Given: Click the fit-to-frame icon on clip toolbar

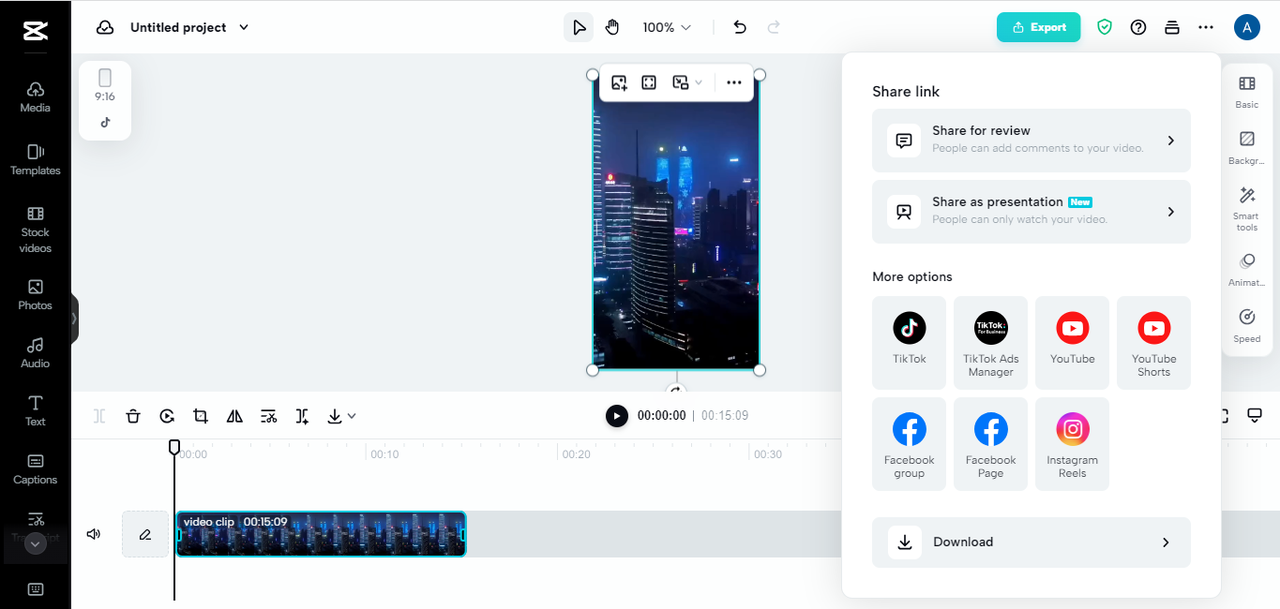Looking at the screenshot, I should point(649,83).
